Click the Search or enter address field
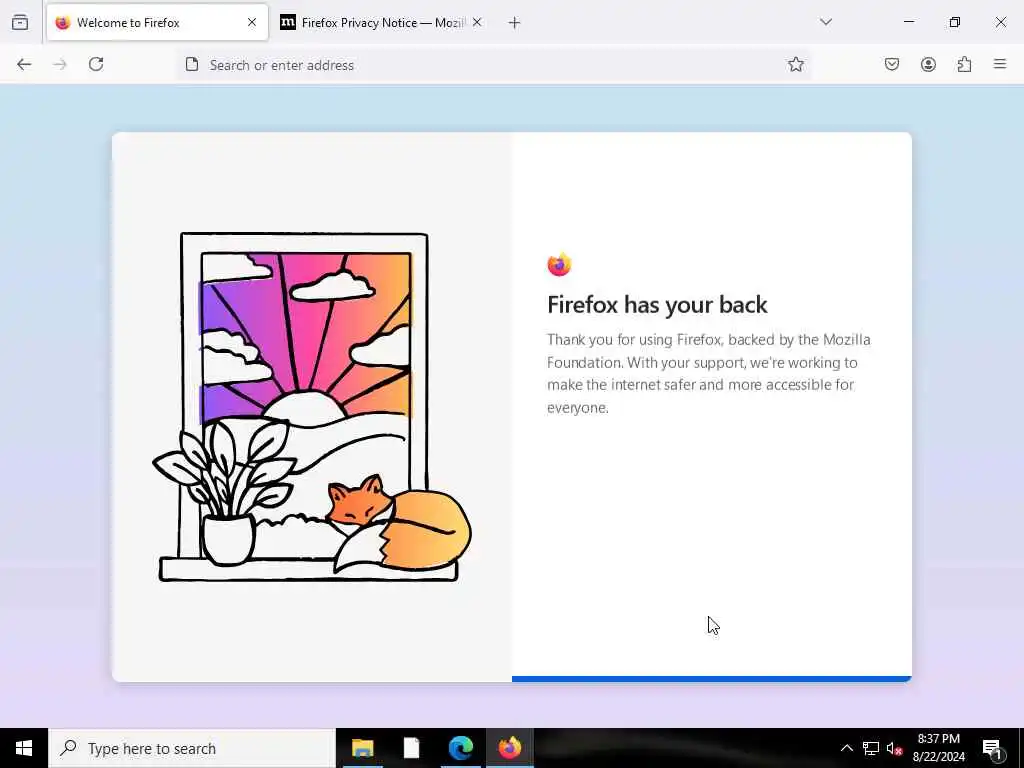 pos(493,65)
